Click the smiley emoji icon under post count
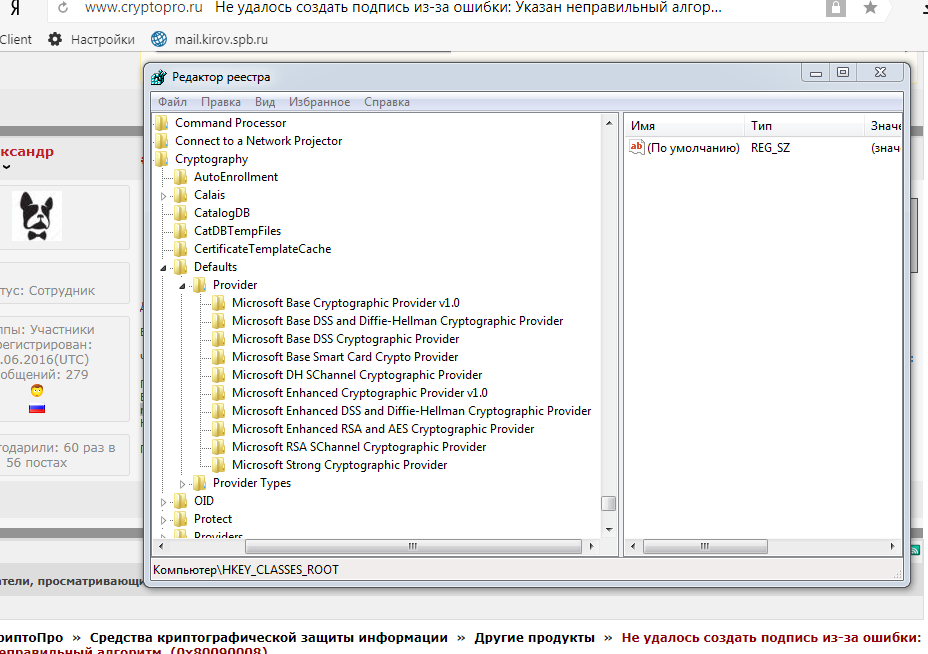The image size is (928, 654). pos(37,391)
